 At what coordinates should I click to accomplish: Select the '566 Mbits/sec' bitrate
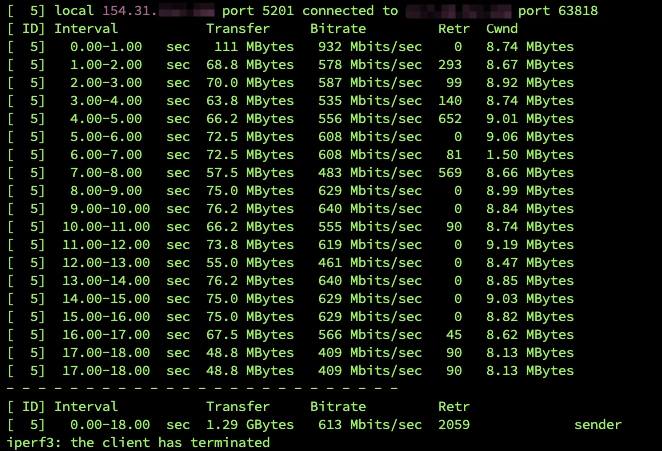pyautogui.click(x=370, y=335)
